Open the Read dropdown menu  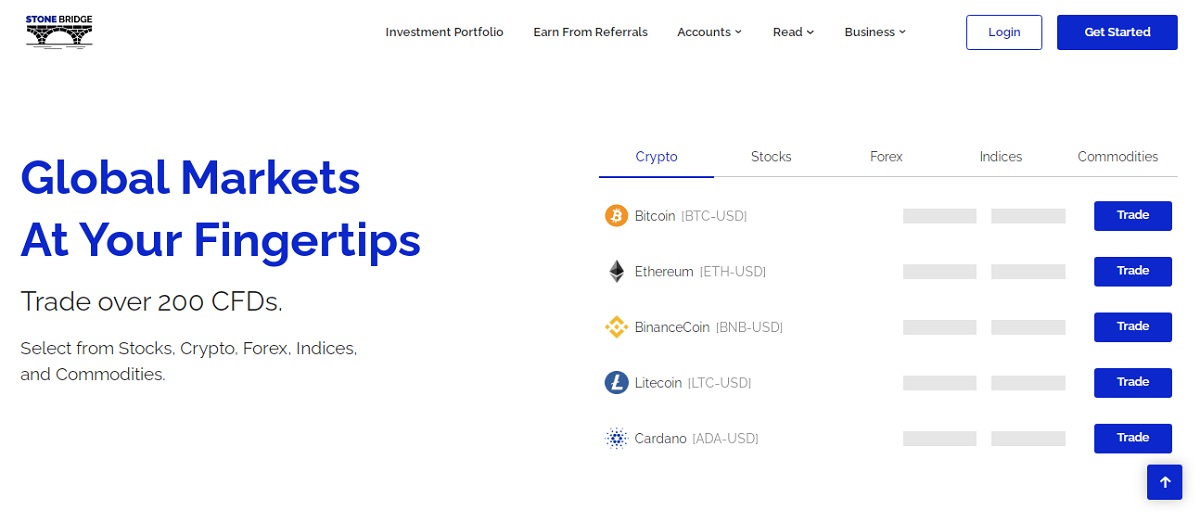(793, 32)
